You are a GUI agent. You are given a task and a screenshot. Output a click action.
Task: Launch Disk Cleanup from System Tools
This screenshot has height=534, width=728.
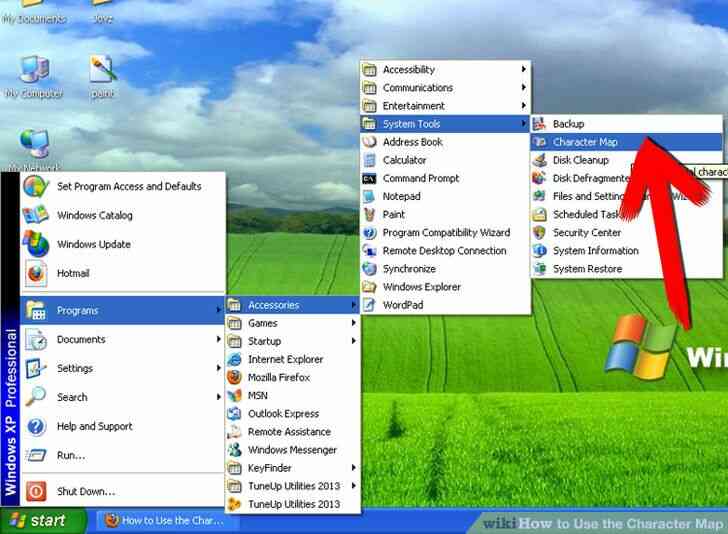click(626, 160)
